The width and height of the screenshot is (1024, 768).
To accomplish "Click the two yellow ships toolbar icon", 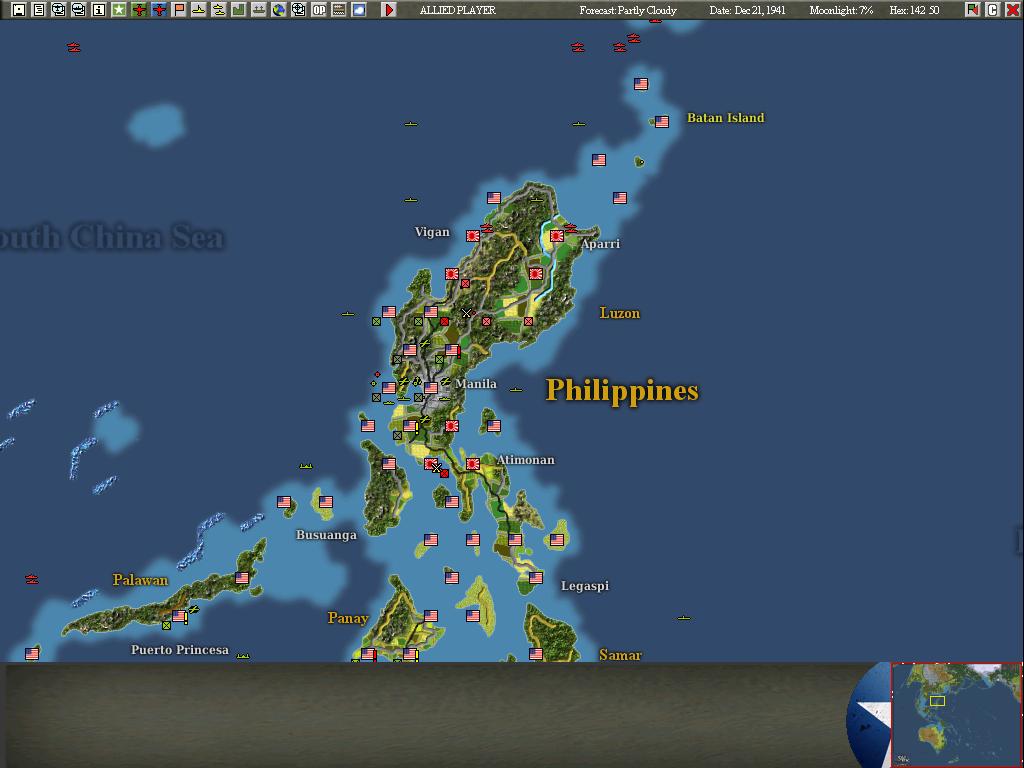I will tap(219, 10).
